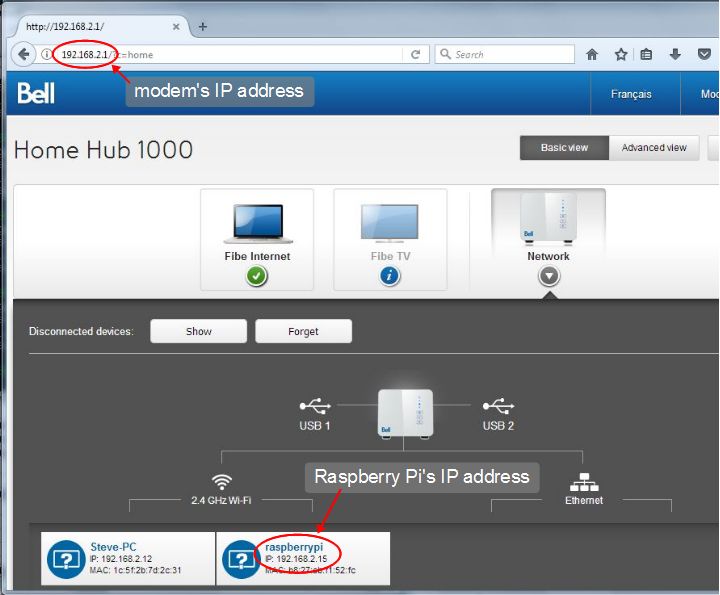Click the 2.4 GHz Wi-Fi label
720x595 pixels.
pos(221,500)
